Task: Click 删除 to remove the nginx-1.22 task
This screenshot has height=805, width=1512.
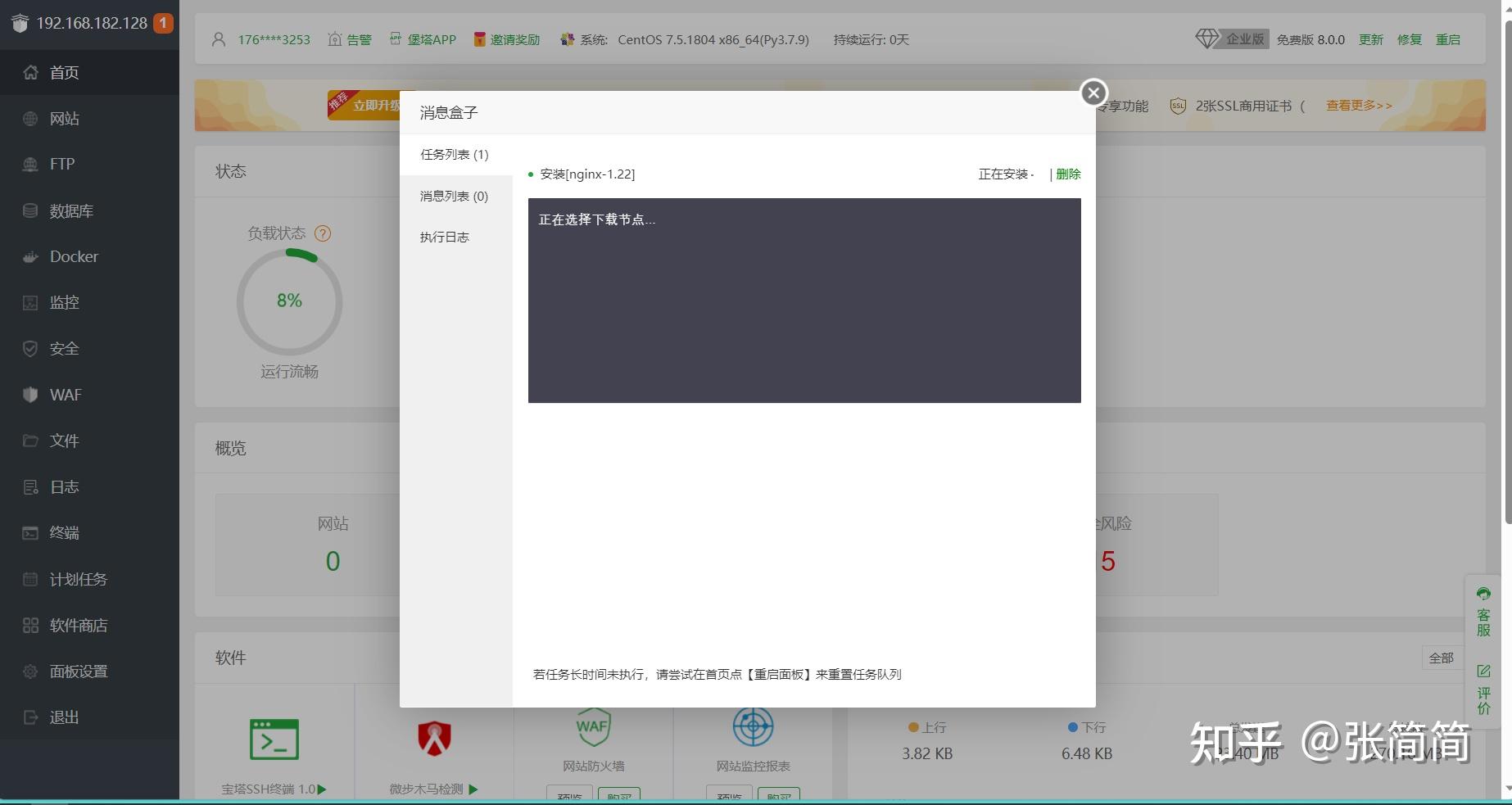Action: pos(1067,174)
